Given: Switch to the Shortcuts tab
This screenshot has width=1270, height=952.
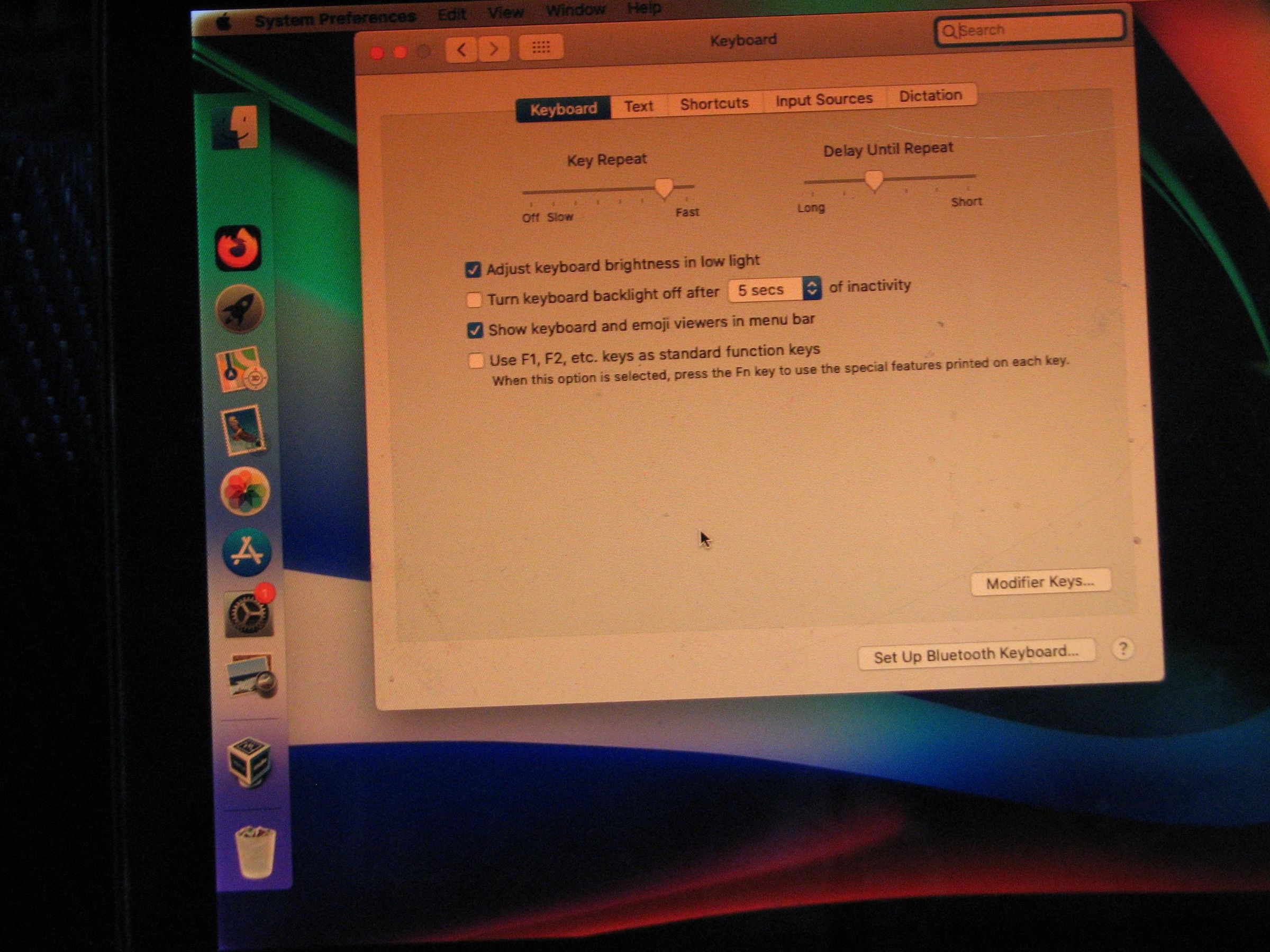Looking at the screenshot, I should tap(714, 104).
